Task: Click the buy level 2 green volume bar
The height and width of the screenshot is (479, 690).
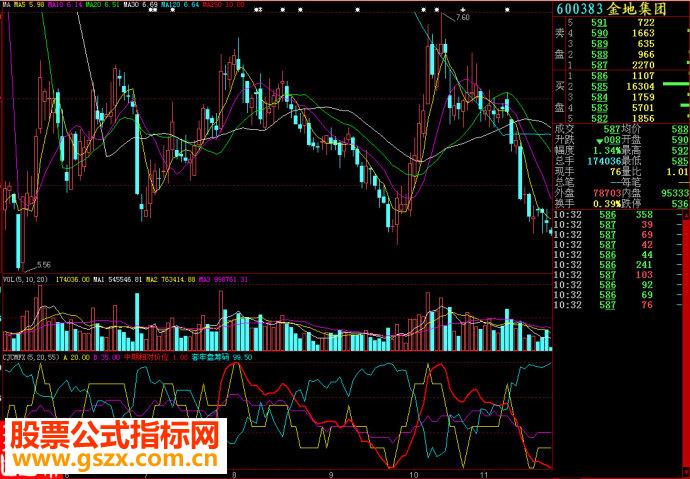Action: point(675,84)
